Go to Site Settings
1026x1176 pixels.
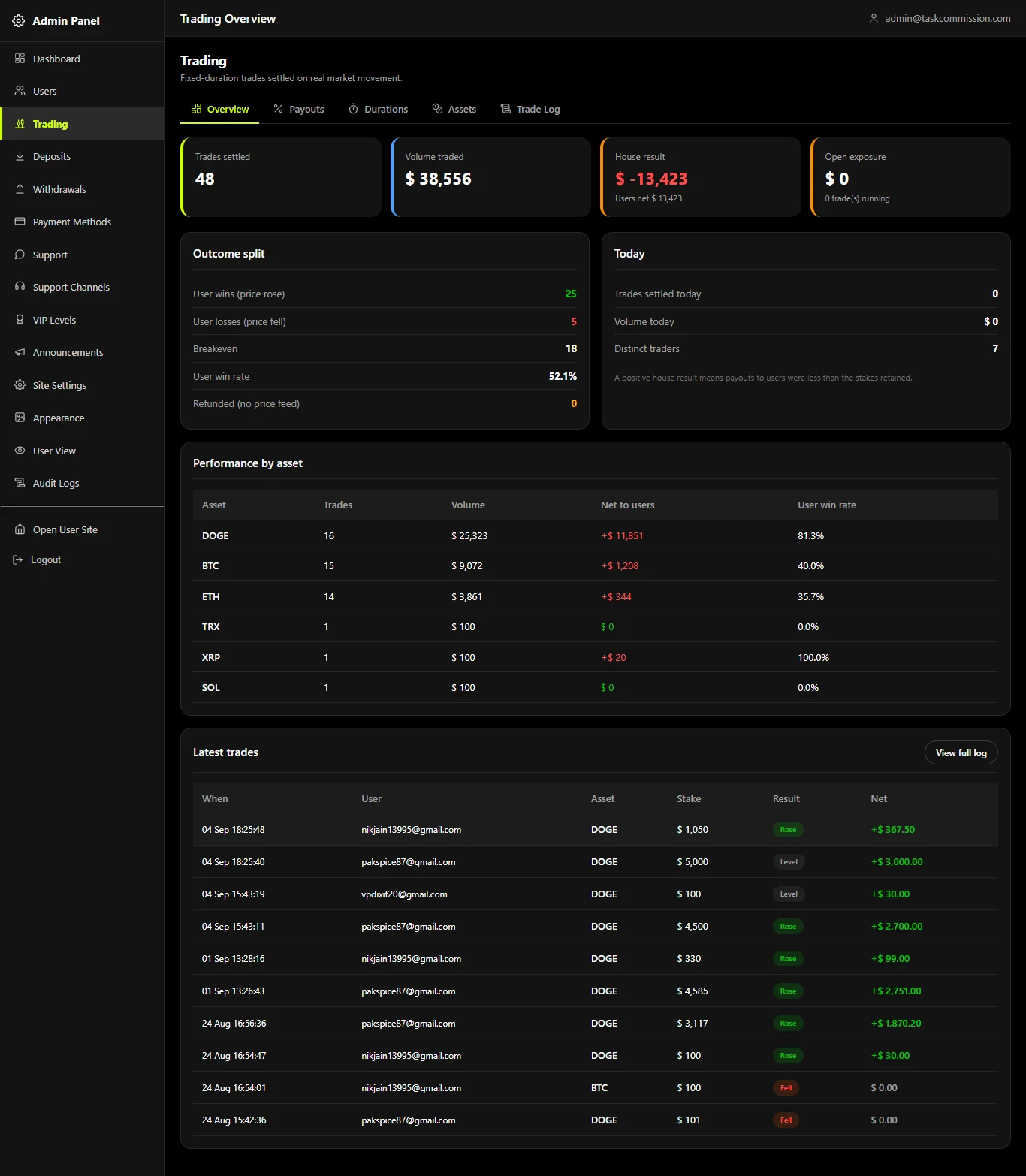click(x=83, y=385)
